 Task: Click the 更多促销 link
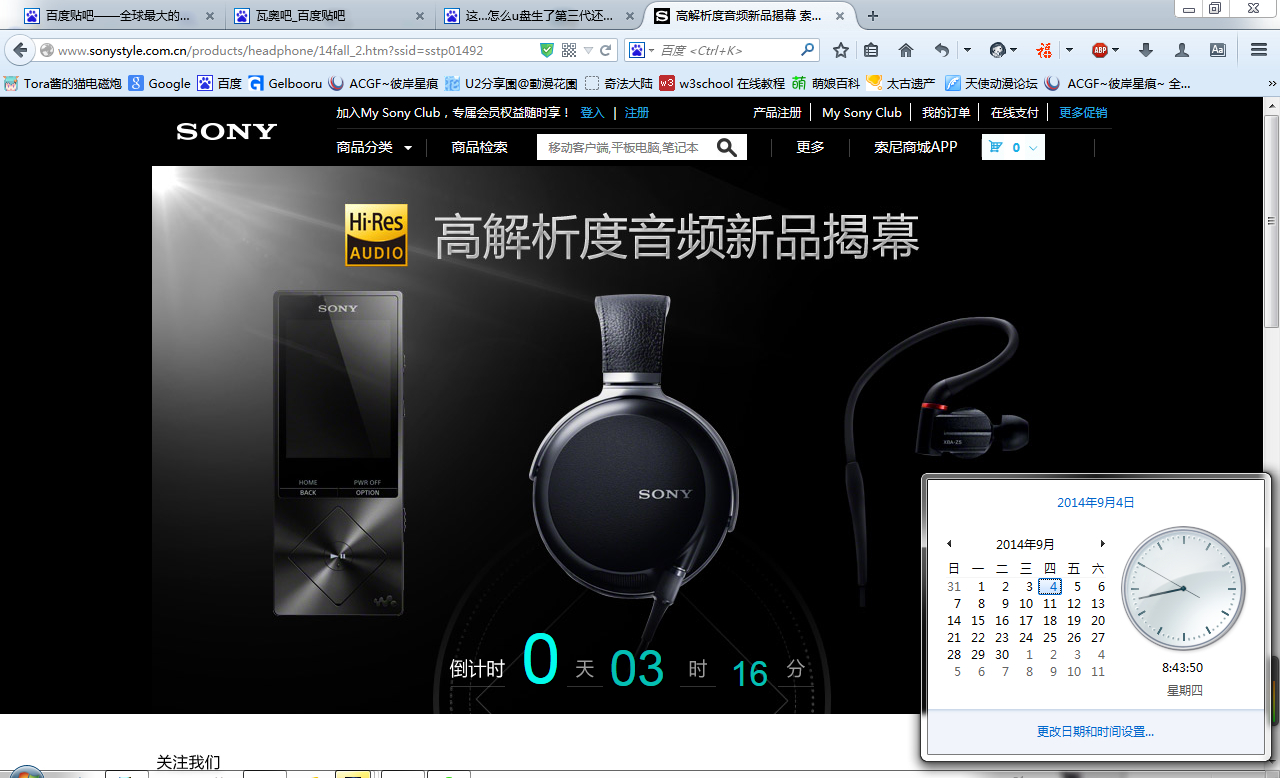click(x=1083, y=113)
